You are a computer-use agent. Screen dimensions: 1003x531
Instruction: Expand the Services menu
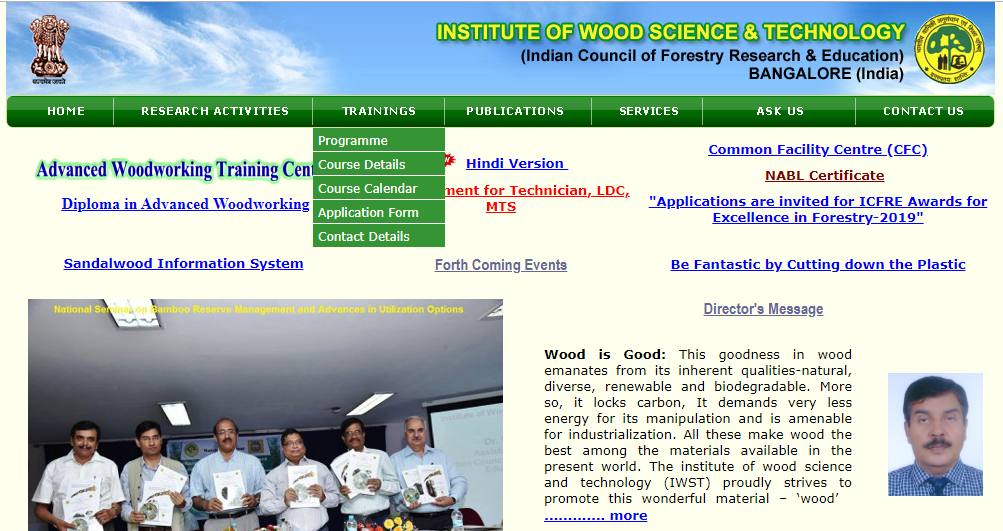tap(649, 111)
